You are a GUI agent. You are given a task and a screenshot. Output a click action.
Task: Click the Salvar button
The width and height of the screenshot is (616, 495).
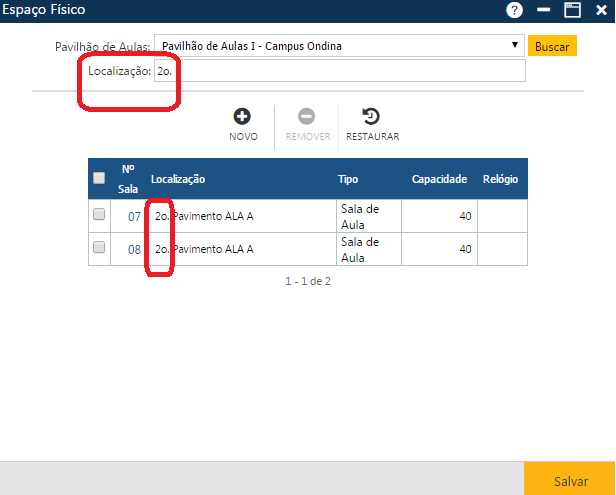pos(570,481)
